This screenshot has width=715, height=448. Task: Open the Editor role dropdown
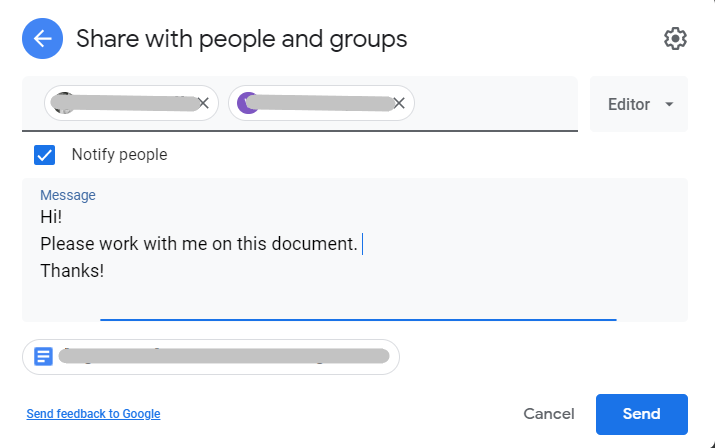(639, 104)
